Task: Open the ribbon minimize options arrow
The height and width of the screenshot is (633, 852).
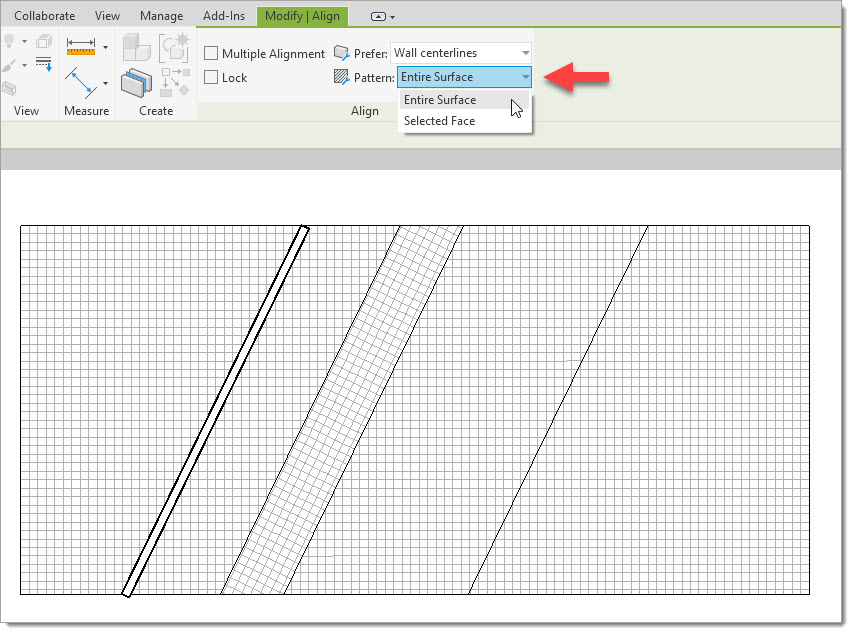Action: coord(392,17)
